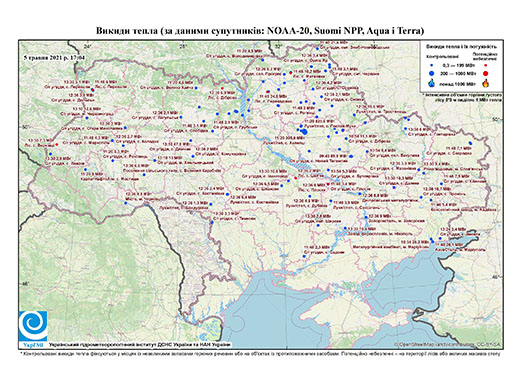Select the red marker at far western edge
Viewport: 520px width, 368px height.
57,144
